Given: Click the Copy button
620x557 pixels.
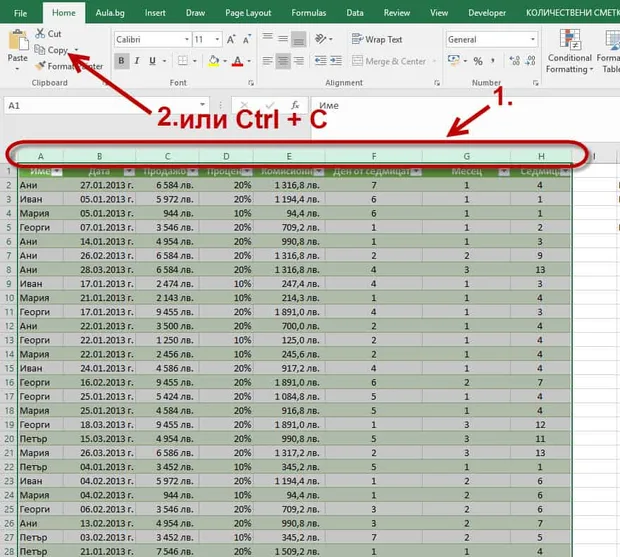Looking at the screenshot, I should (x=52, y=50).
